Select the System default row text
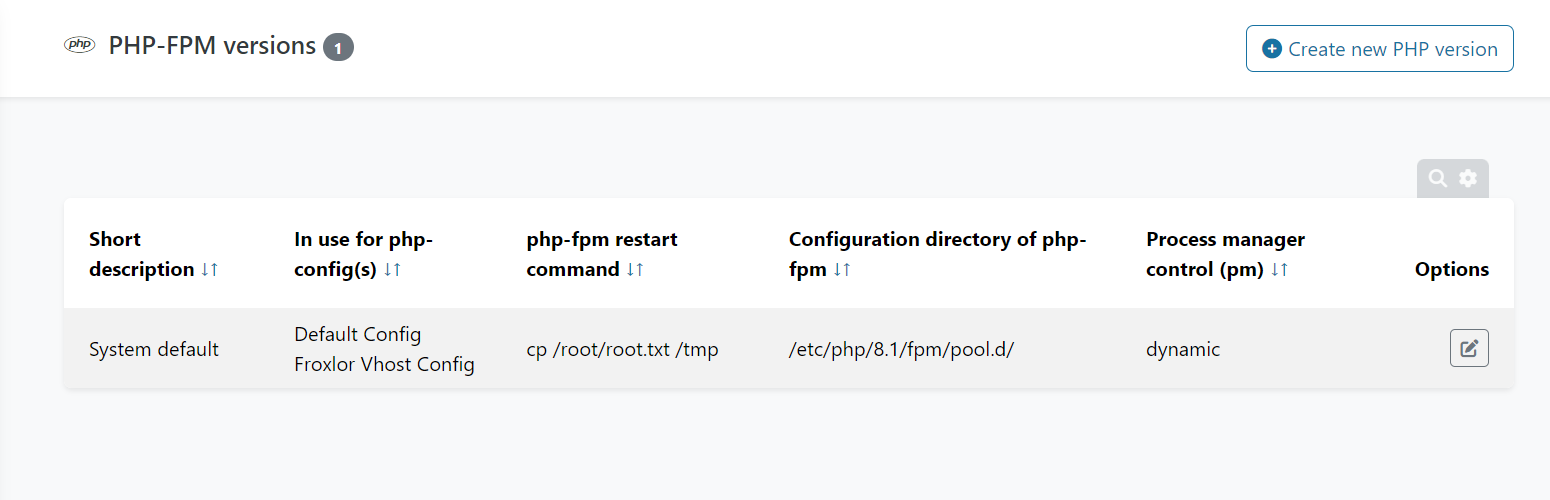This screenshot has height=500, width=1550. coord(154,349)
